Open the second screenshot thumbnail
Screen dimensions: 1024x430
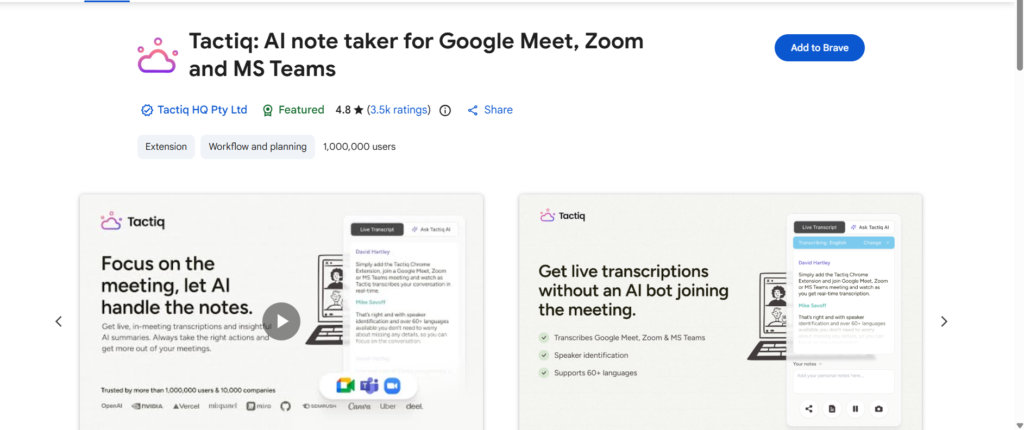pyautogui.click(x=720, y=312)
